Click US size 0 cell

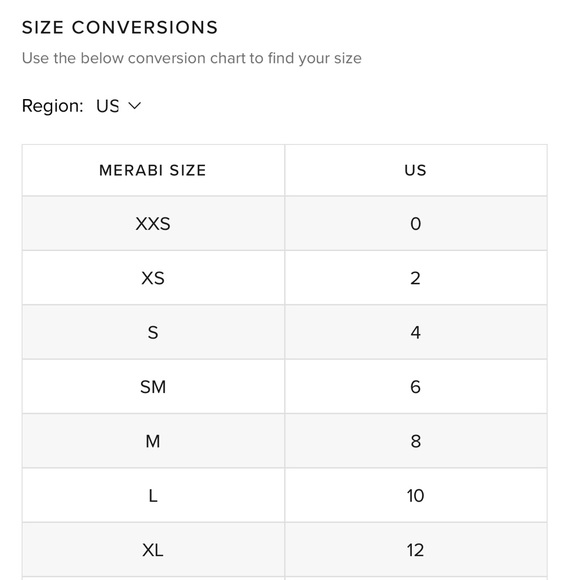tap(416, 223)
